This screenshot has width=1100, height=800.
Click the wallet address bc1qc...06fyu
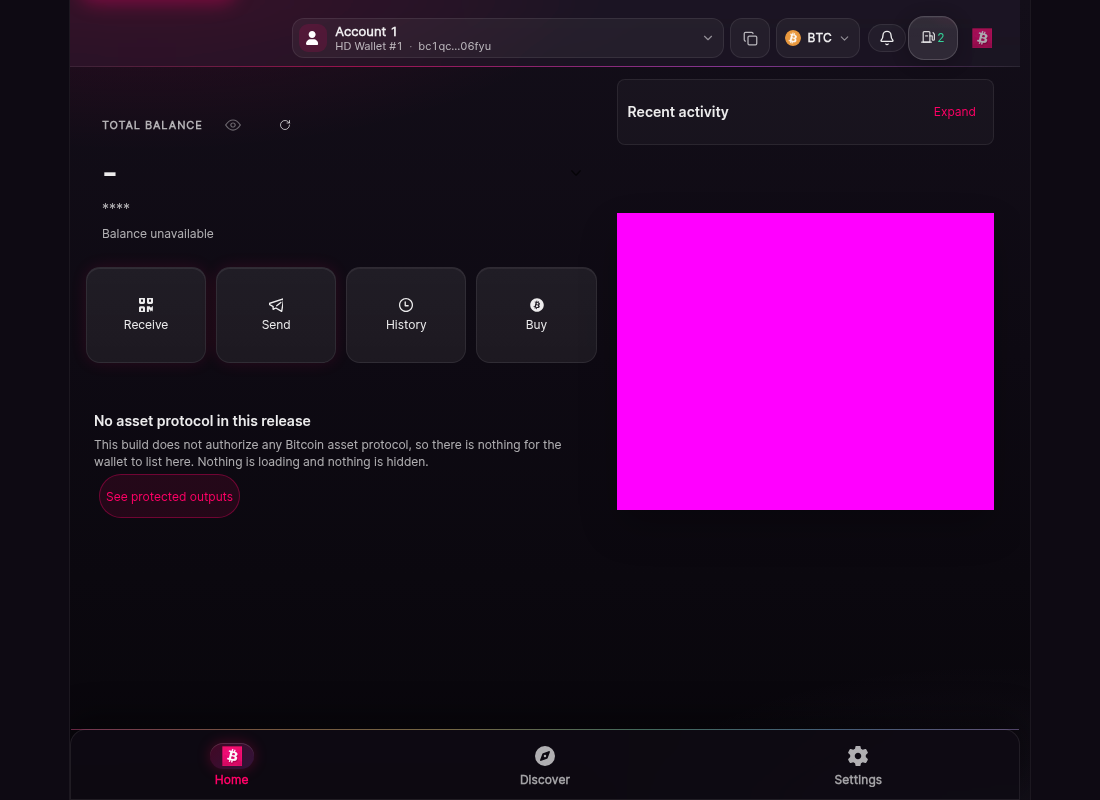pos(455,46)
